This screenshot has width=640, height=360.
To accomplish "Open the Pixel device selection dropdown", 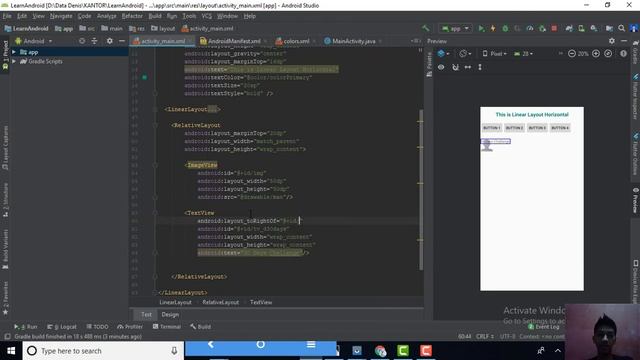I will click(x=495, y=53).
